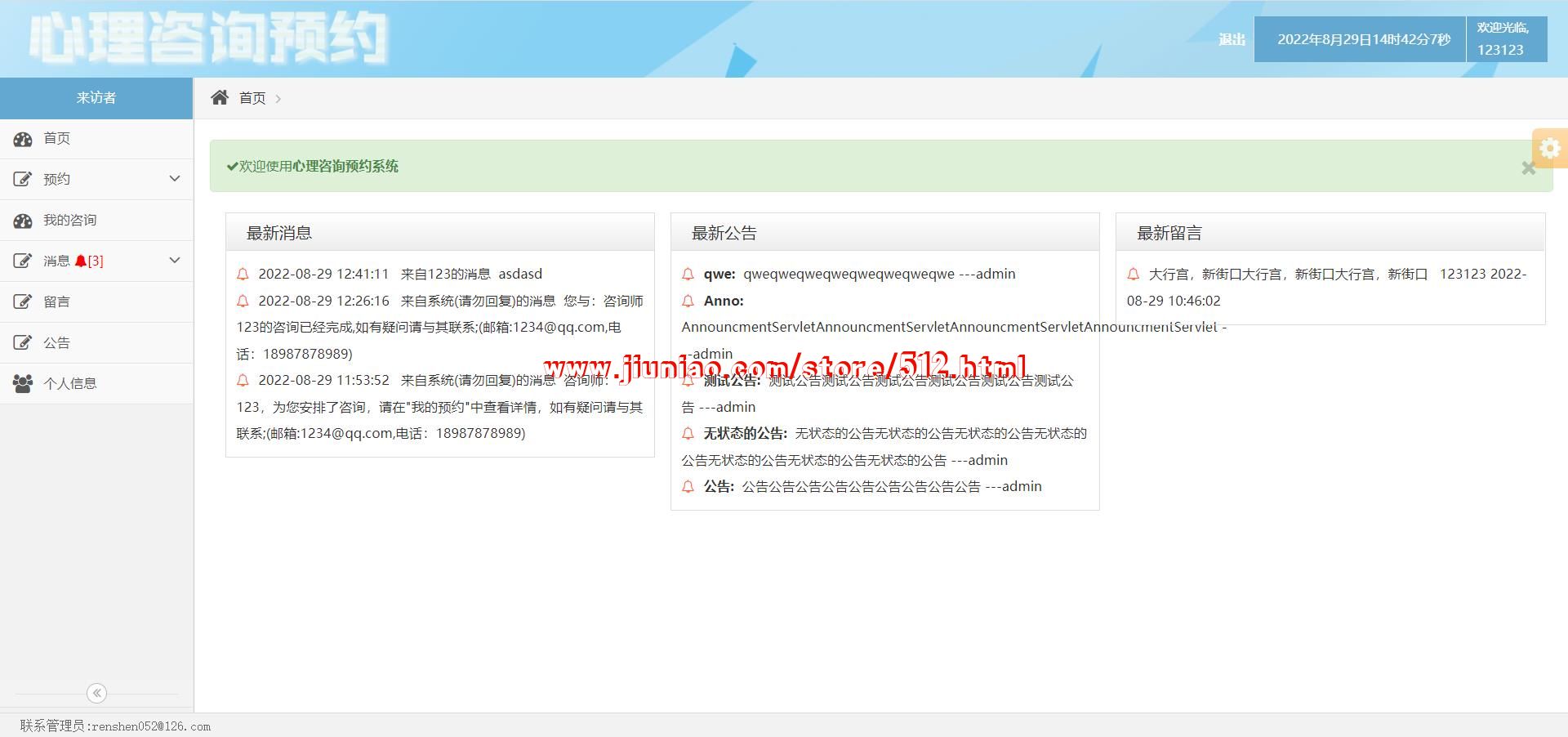This screenshot has width=1568, height=737.
Task: Expand the 预约 submenu chevron
Action: (x=174, y=179)
